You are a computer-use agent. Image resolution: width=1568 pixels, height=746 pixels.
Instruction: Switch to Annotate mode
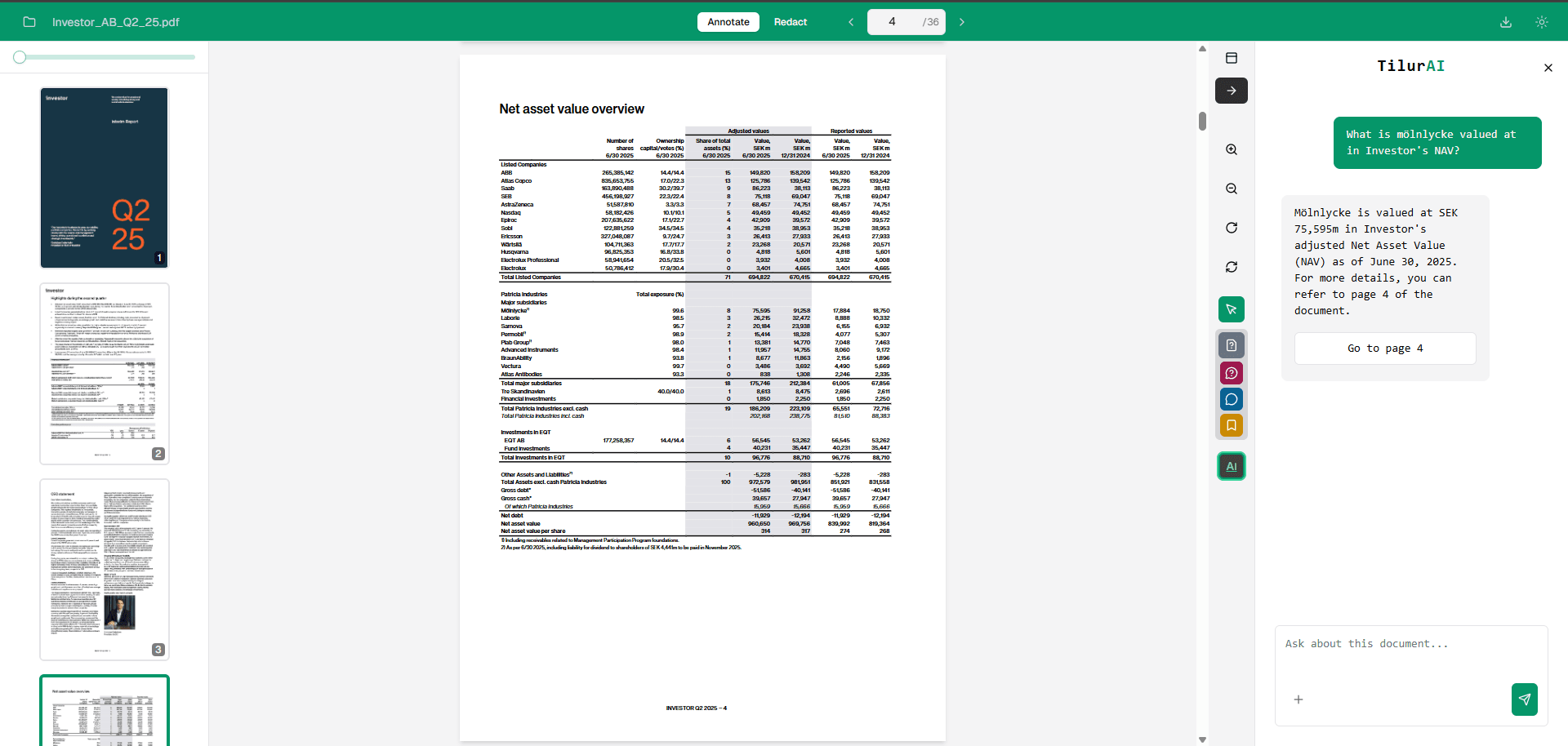coord(728,22)
